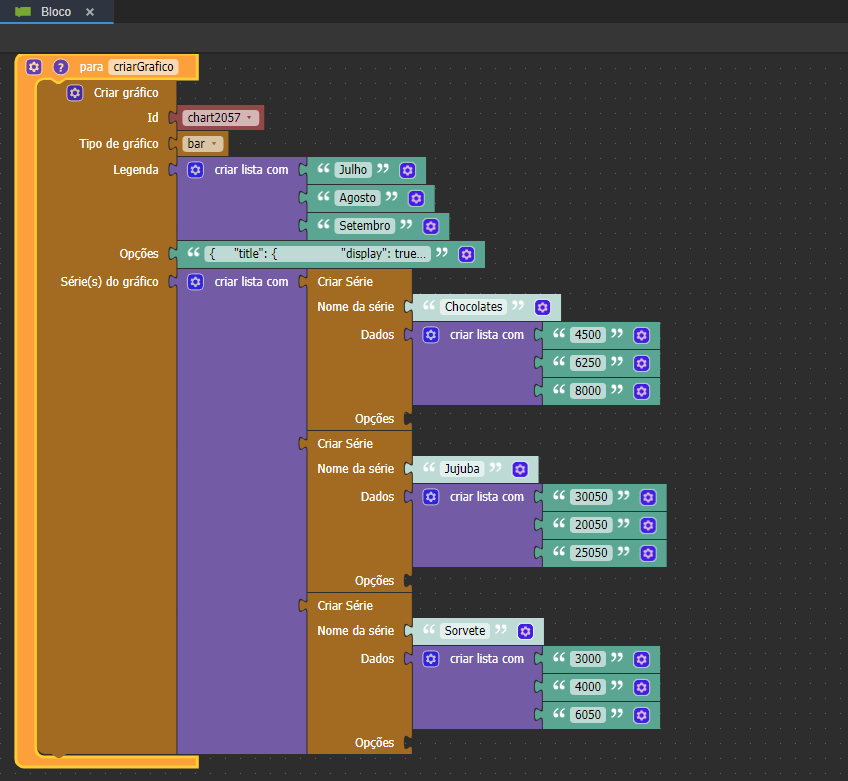This screenshot has width=848, height=781.
Task: Select the Criar gráfico block label
Action: (126, 93)
